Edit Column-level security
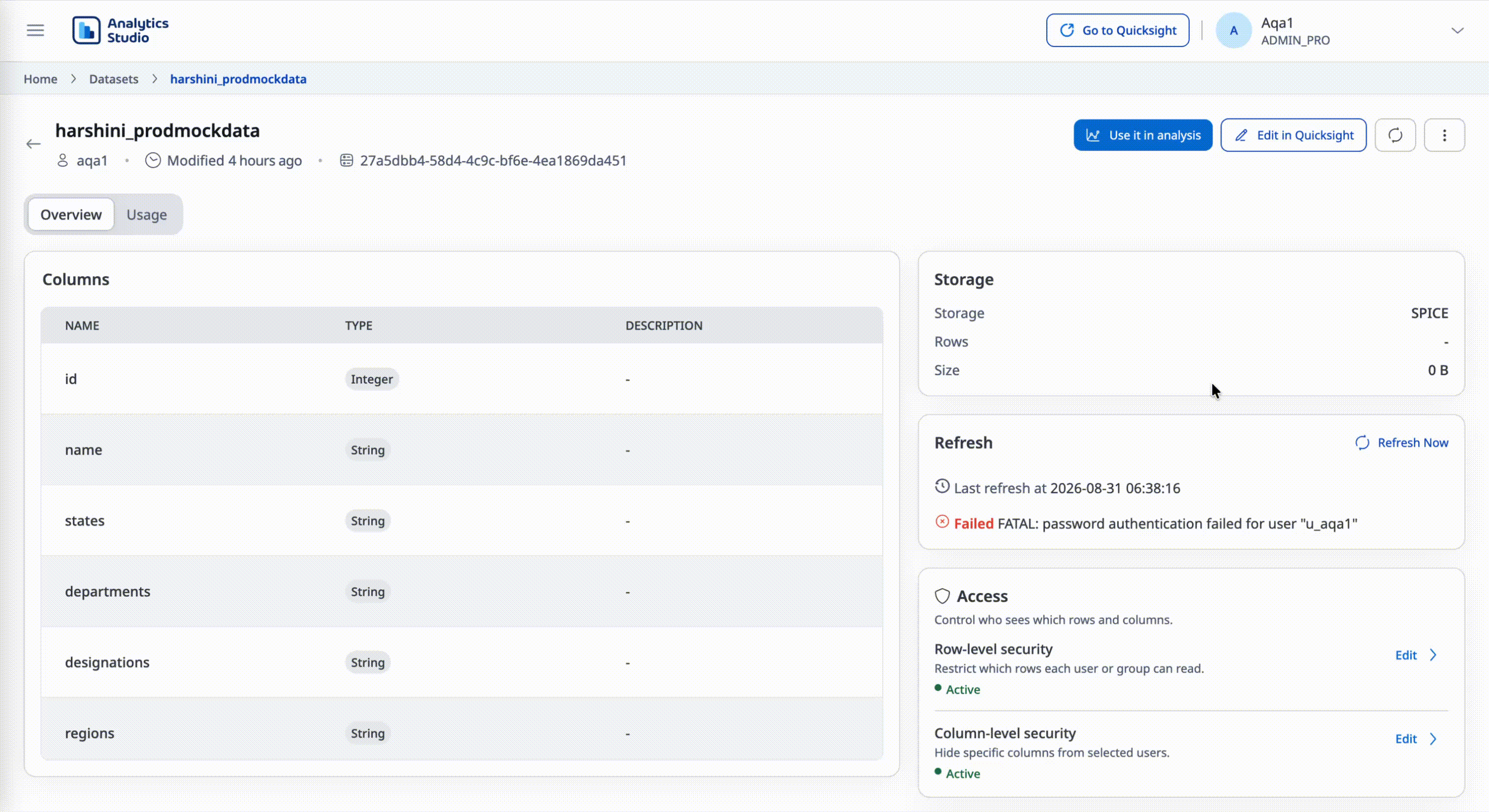Image resolution: width=1489 pixels, height=812 pixels. 1406,739
